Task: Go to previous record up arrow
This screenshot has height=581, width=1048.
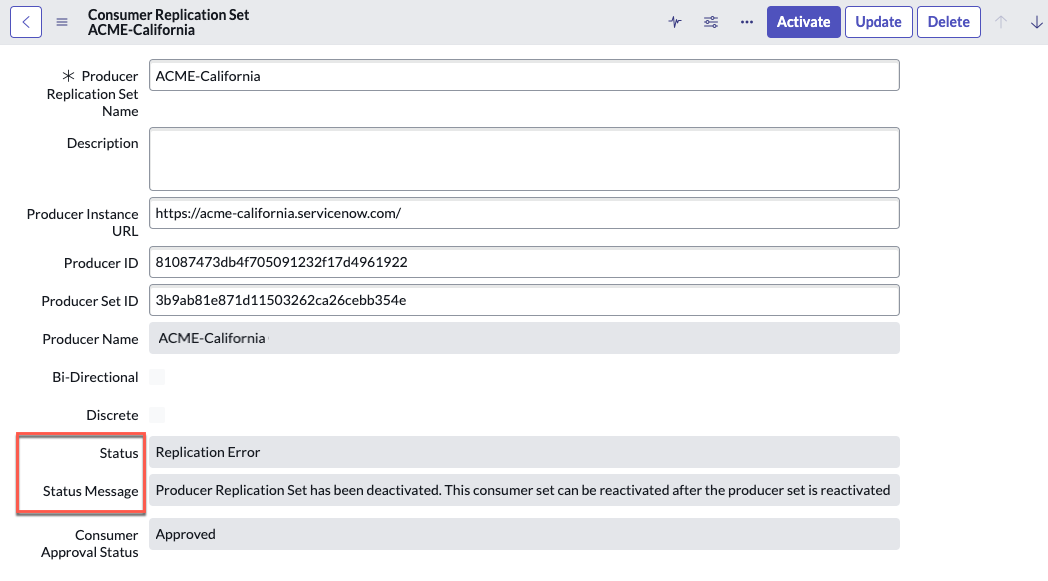Action: [1001, 22]
